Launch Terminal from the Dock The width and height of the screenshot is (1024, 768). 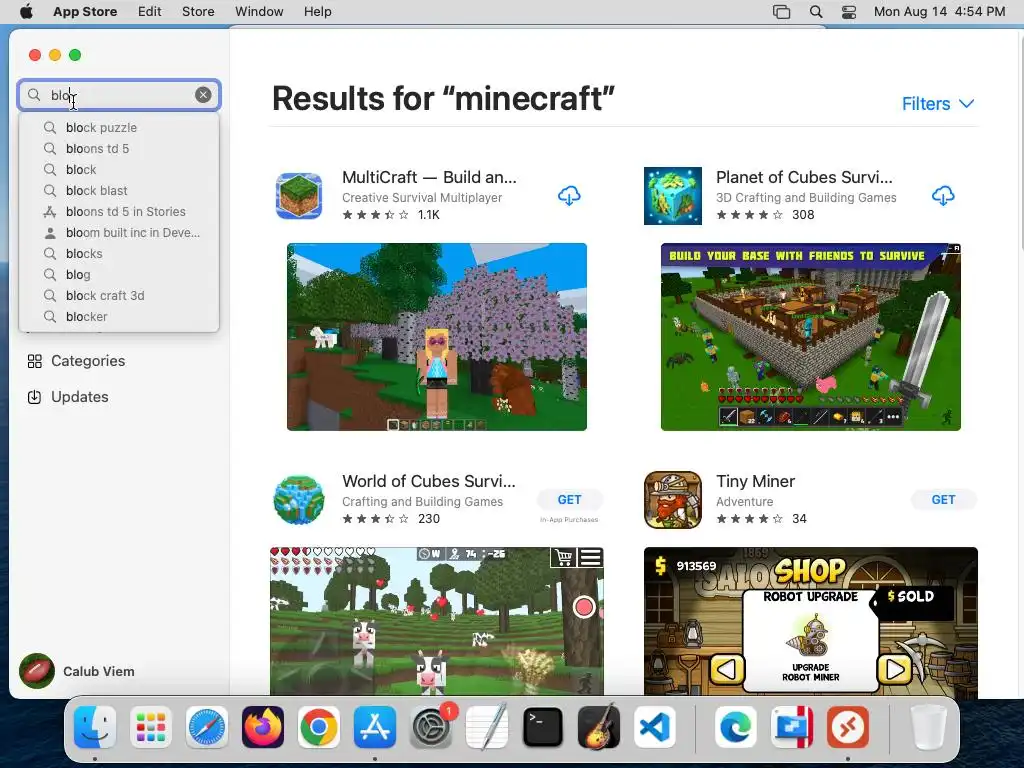[x=543, y=727]
